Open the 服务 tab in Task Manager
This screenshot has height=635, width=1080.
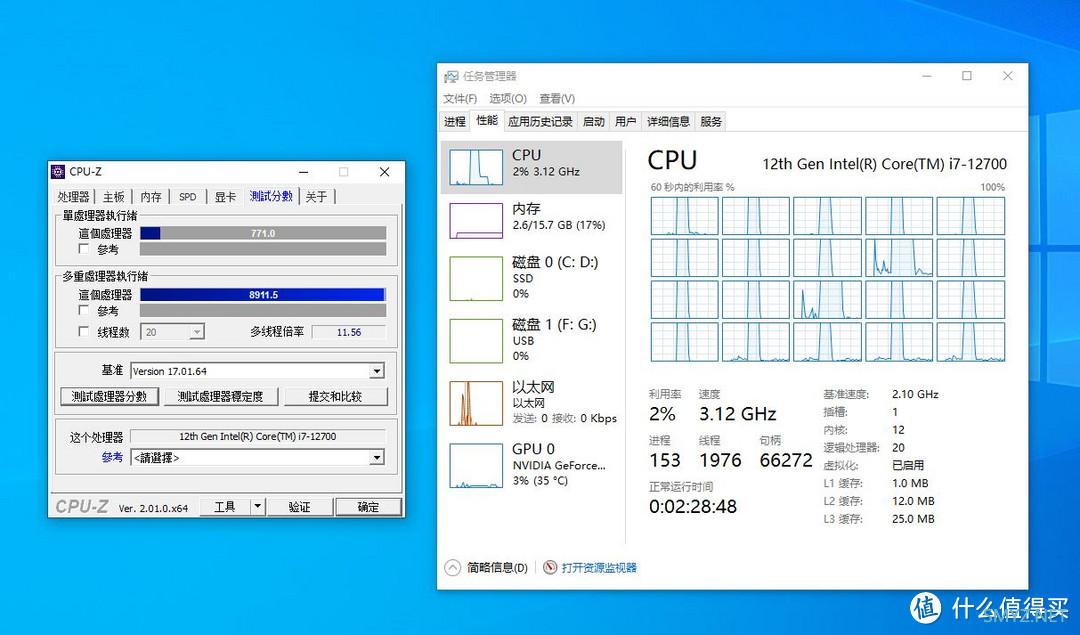(711, 122)
